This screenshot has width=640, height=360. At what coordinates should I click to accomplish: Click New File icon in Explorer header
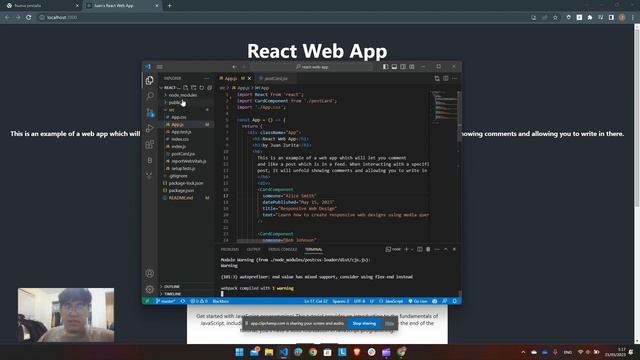coord(186,87)
